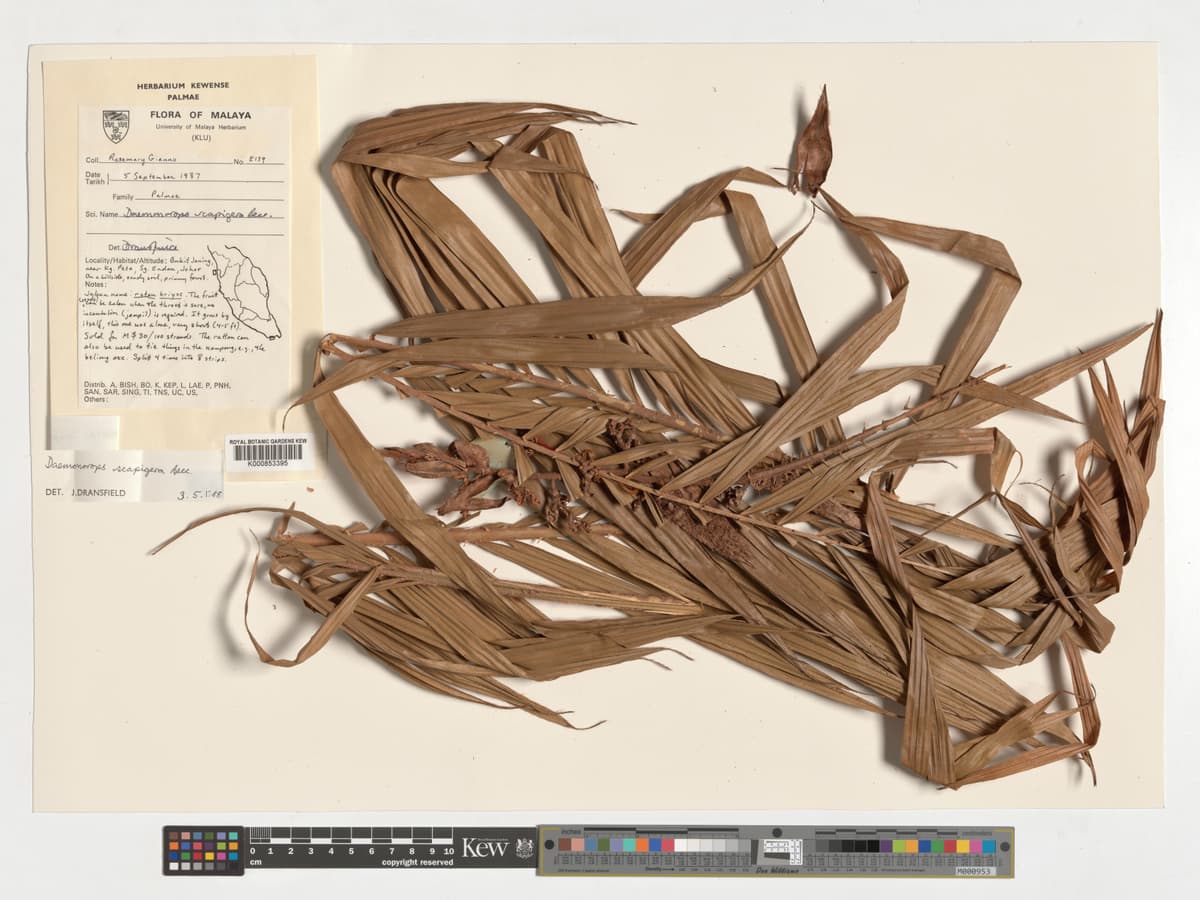The image size is (1200, 900).
Task: Click the dried fruit at top of specimen
Action: [812, 142]
